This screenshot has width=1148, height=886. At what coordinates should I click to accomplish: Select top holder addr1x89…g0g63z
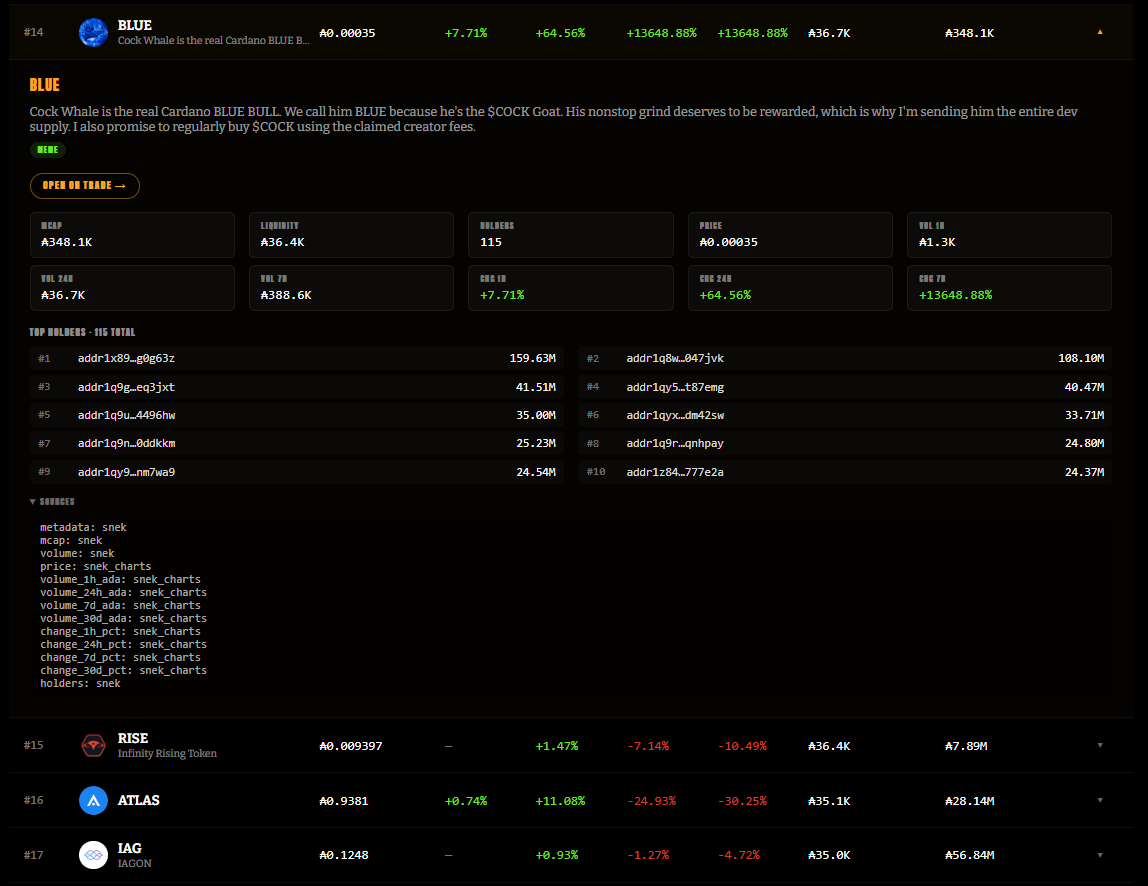tap(297, 358)
